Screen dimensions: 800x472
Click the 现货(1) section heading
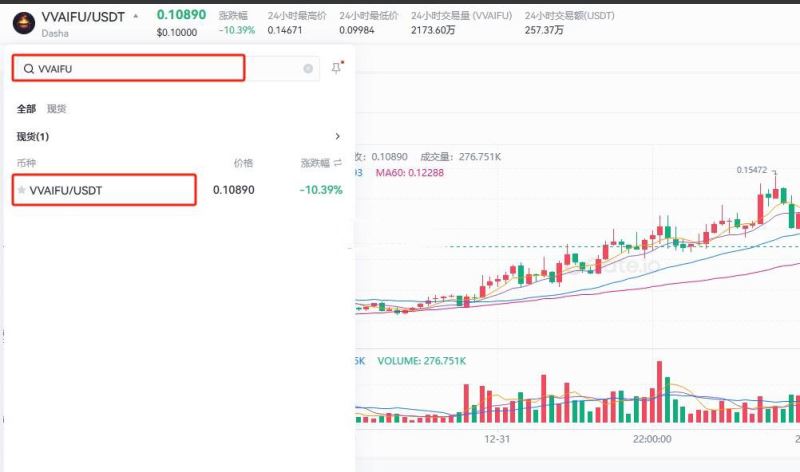tap(33, 136)
